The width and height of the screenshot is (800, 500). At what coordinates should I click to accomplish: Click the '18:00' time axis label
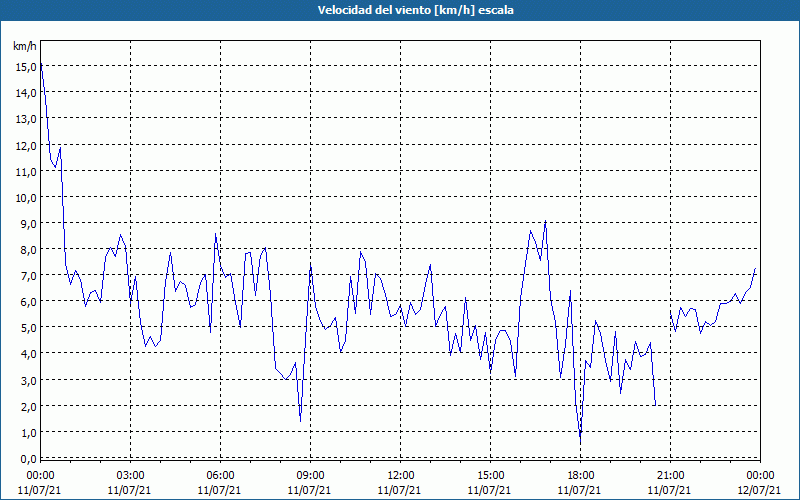pyautogui.click(x=580, y=476)
